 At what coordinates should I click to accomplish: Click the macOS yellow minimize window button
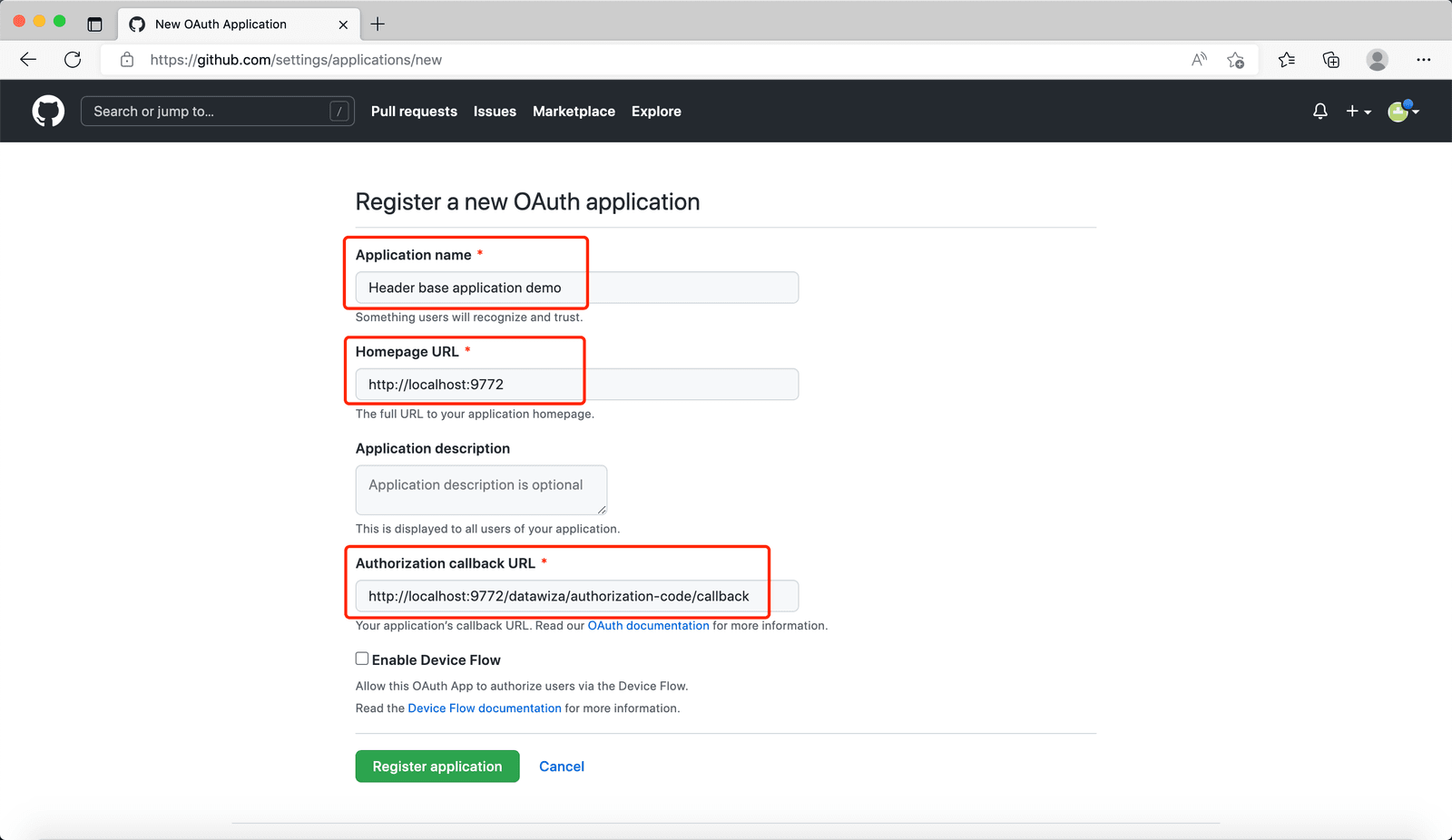[39, 21]
